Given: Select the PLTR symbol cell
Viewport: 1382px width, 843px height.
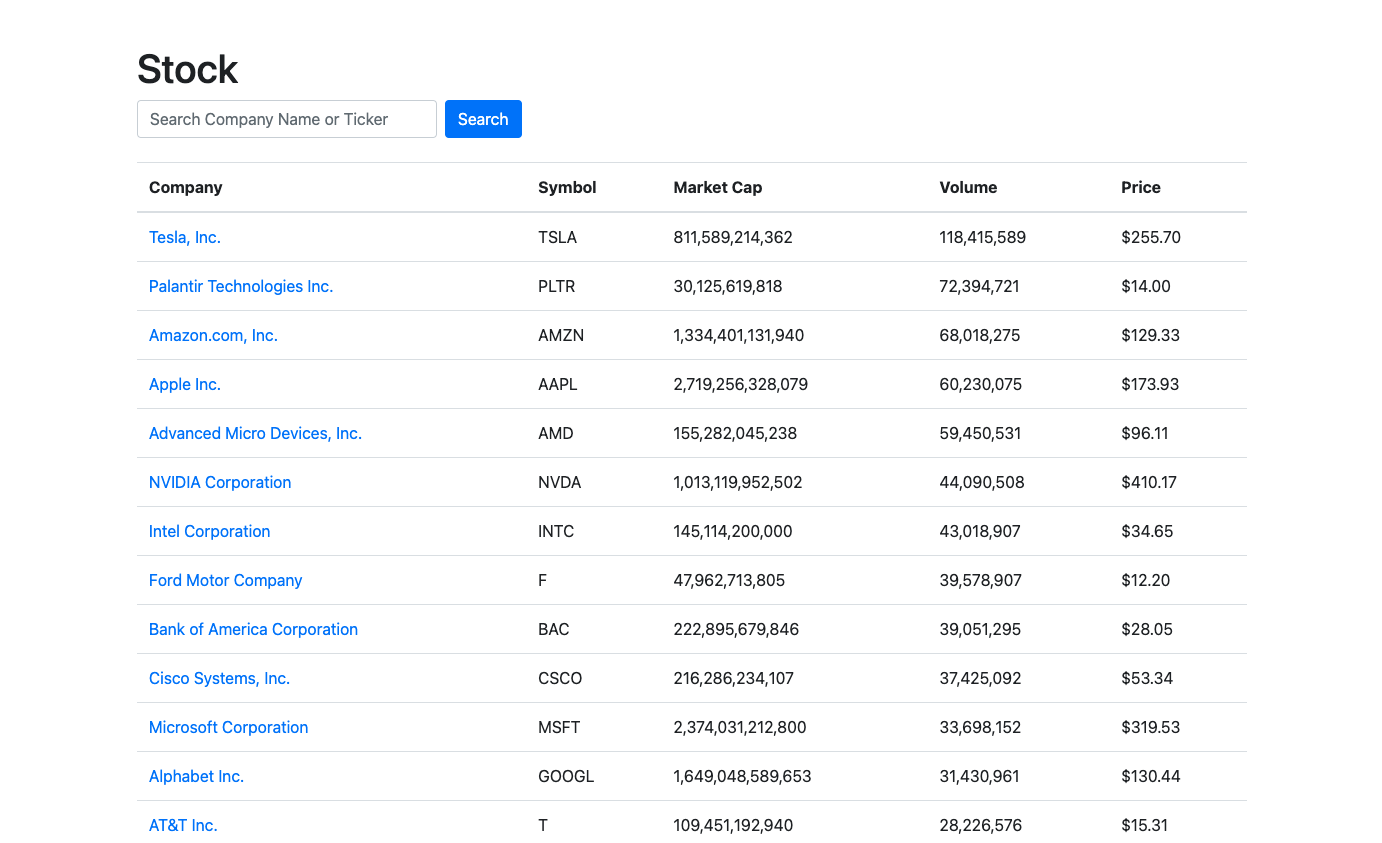Looking at the screenshot, I should pos(557,286).
